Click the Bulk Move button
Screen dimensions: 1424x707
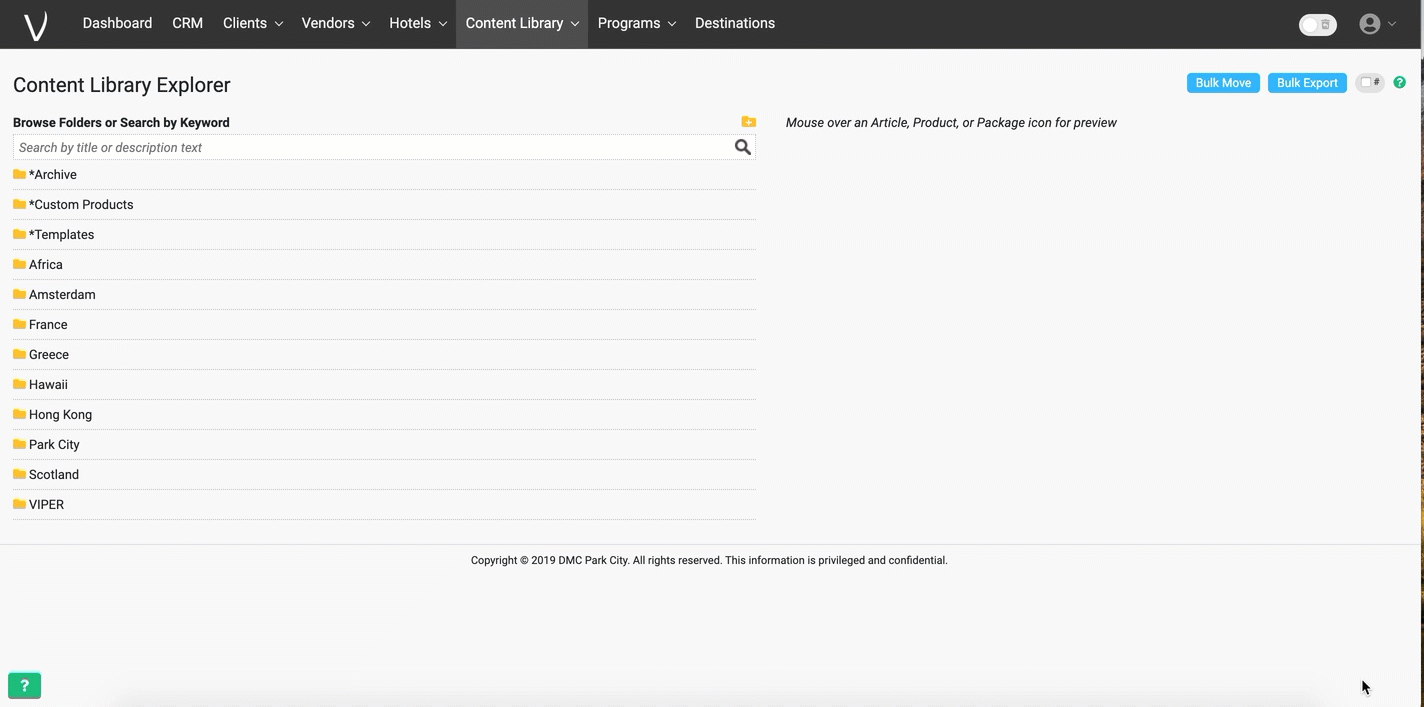[x=1223, y=83]
